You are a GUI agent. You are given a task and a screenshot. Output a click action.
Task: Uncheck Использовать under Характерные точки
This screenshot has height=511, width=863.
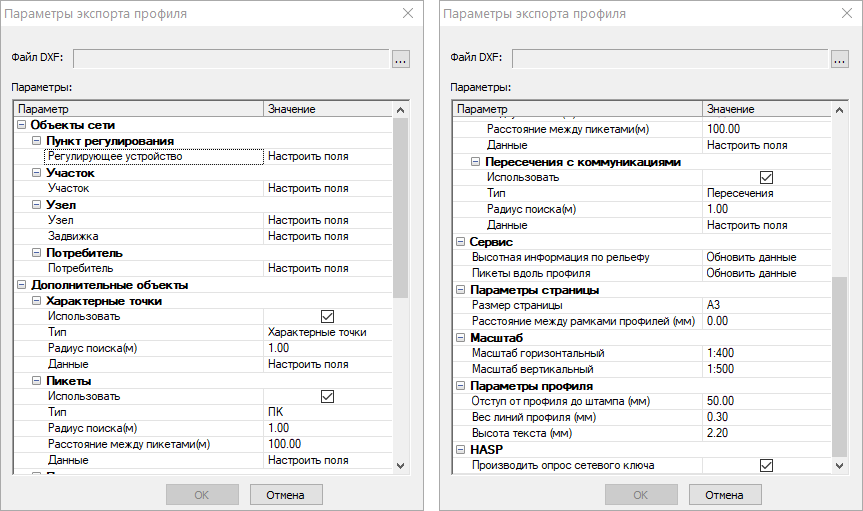(326, 316)
